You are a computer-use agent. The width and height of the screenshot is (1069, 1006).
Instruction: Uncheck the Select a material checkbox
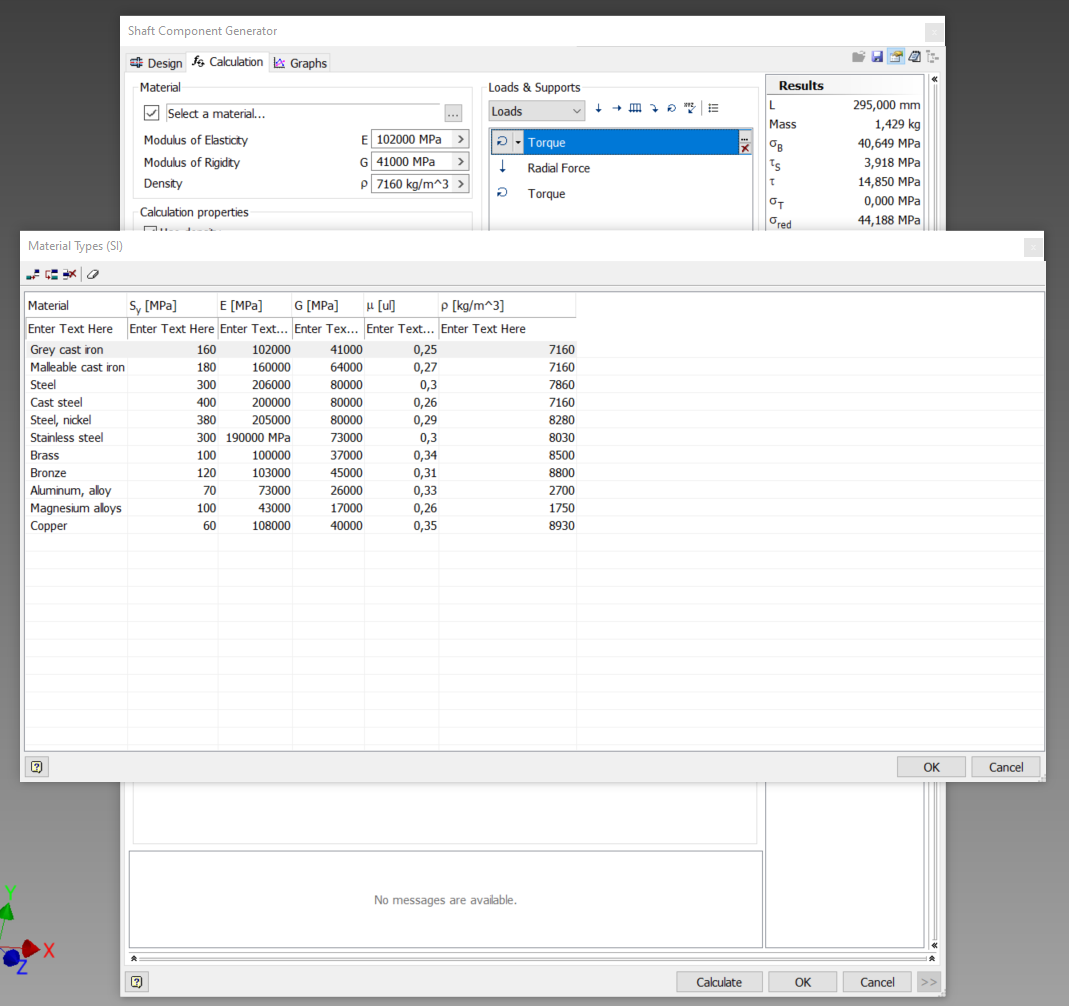click(x=151, y=112)
